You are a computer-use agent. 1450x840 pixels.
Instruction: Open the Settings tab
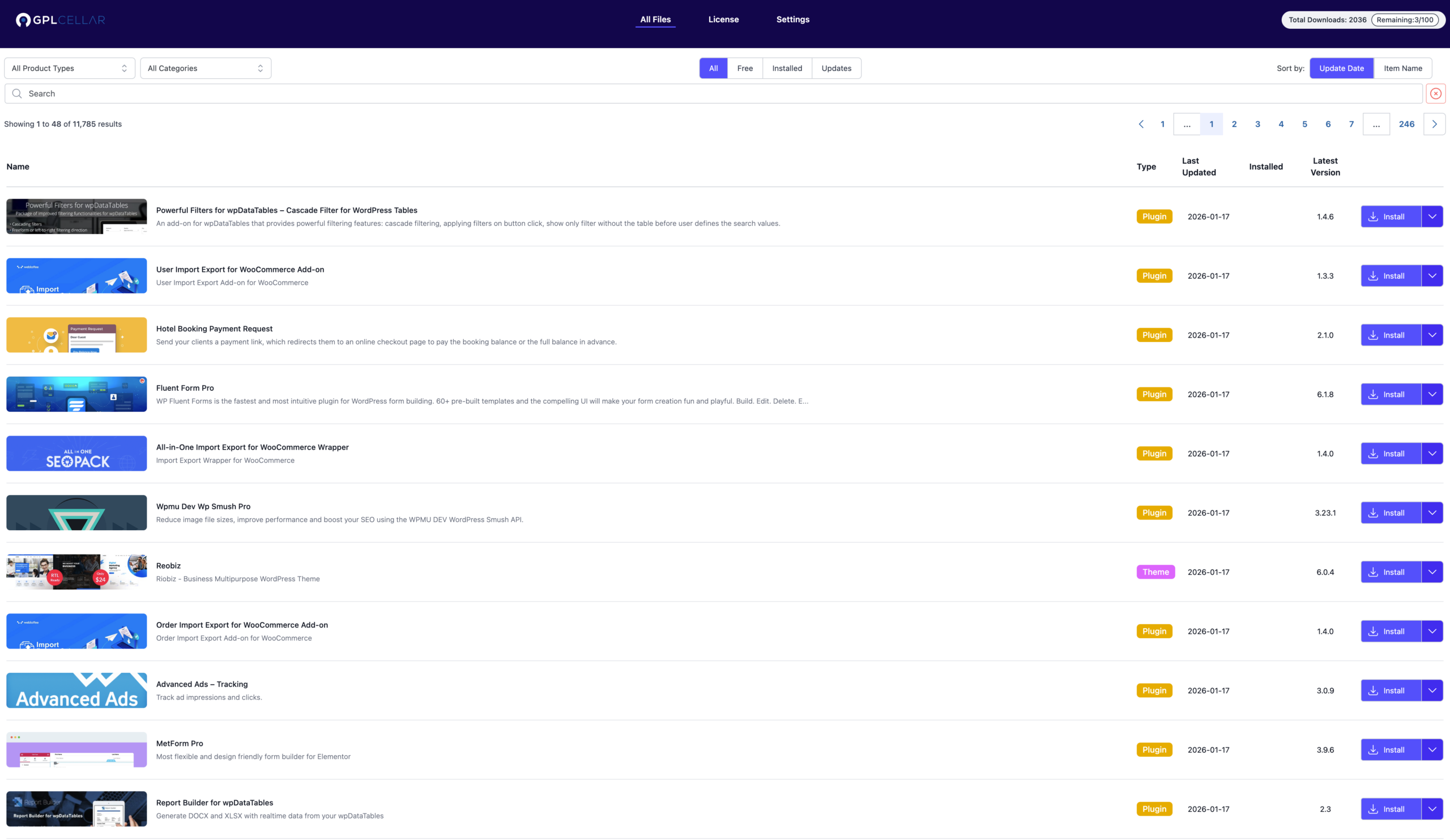point(792,20)
